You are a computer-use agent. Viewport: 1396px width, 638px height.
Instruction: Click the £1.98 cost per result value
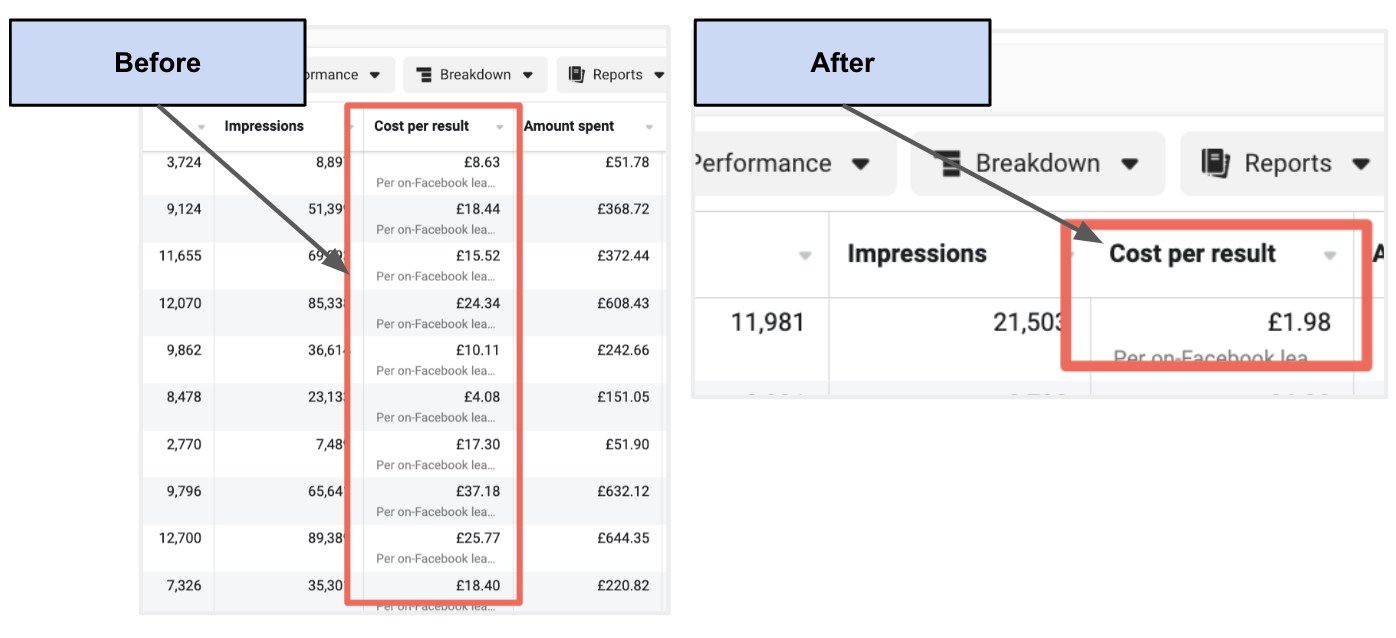pyautogui.click(x=1298, y=322)
